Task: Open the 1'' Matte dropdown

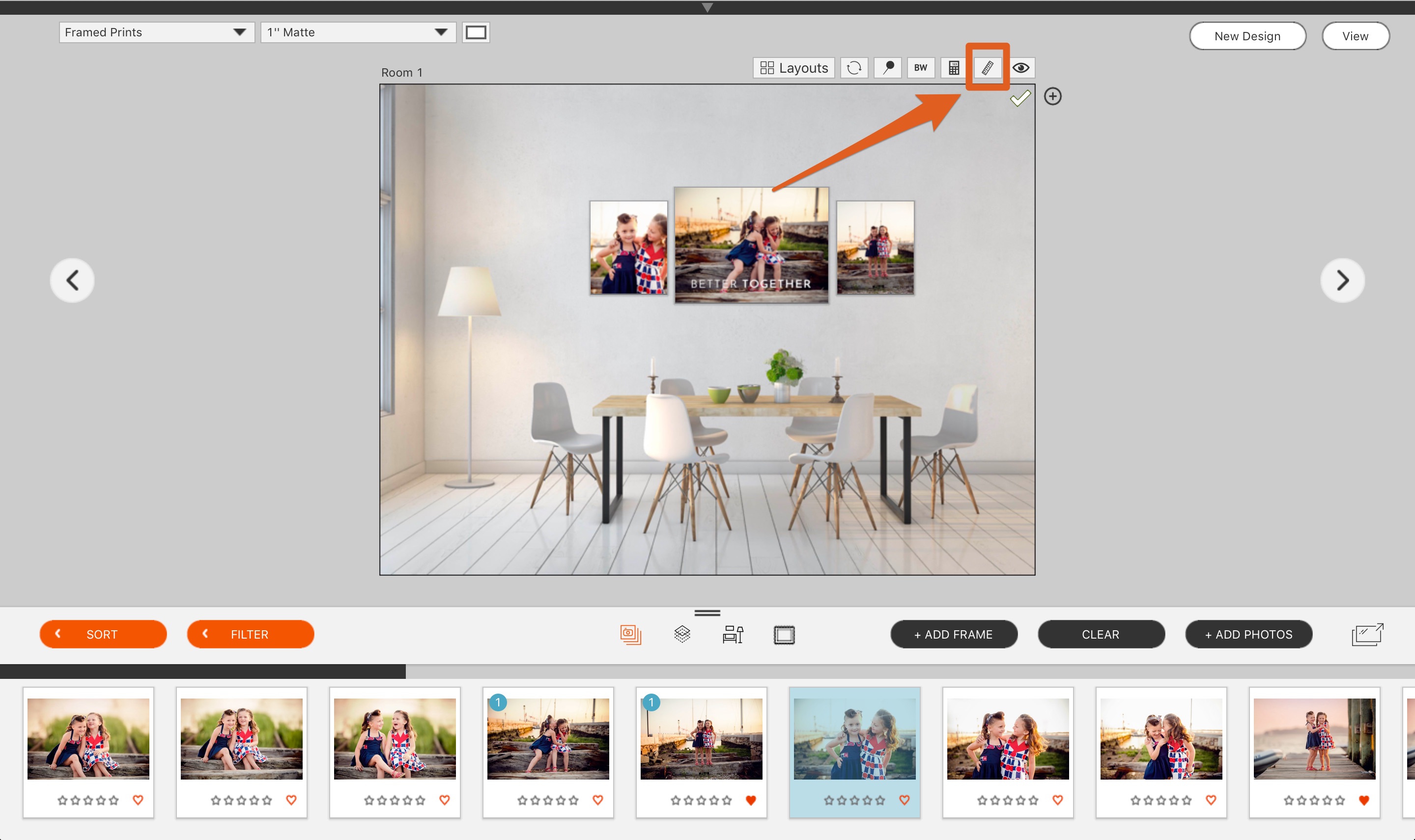Action: [x=358, y=32]
